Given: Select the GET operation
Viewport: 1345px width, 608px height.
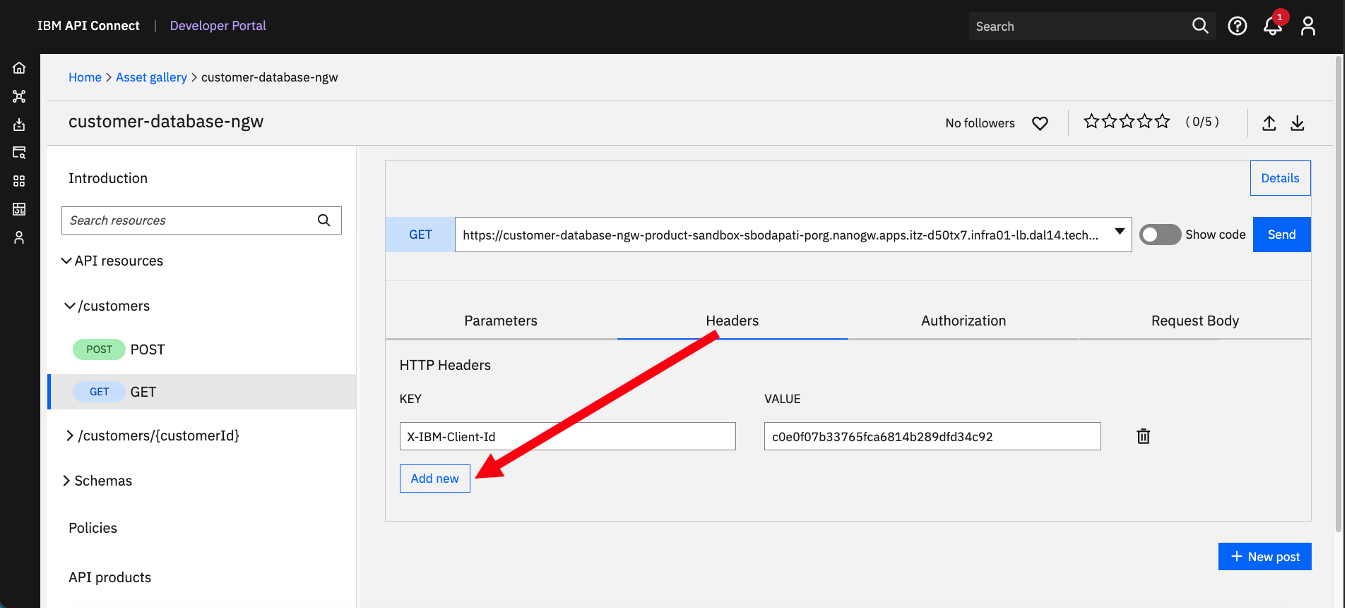Looking at the screenshot, I should [x=202, y=392].
